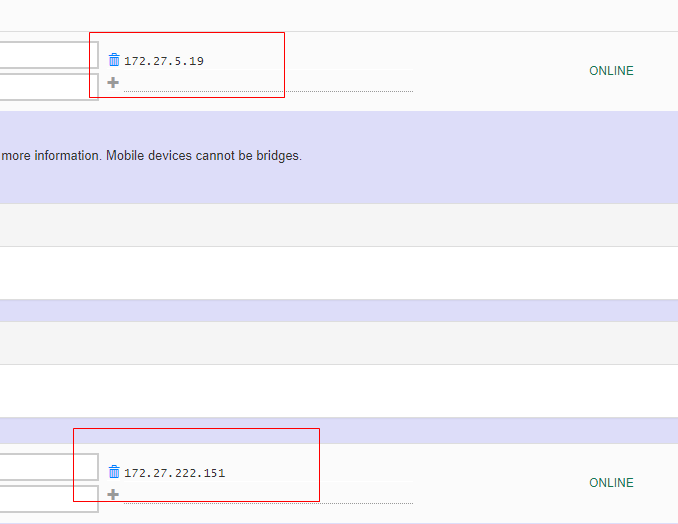Click the 'Mobile devices cannot be bridges' text
Image resolution: width=678 pixels, height=524 pixels.
coord(204,156)
